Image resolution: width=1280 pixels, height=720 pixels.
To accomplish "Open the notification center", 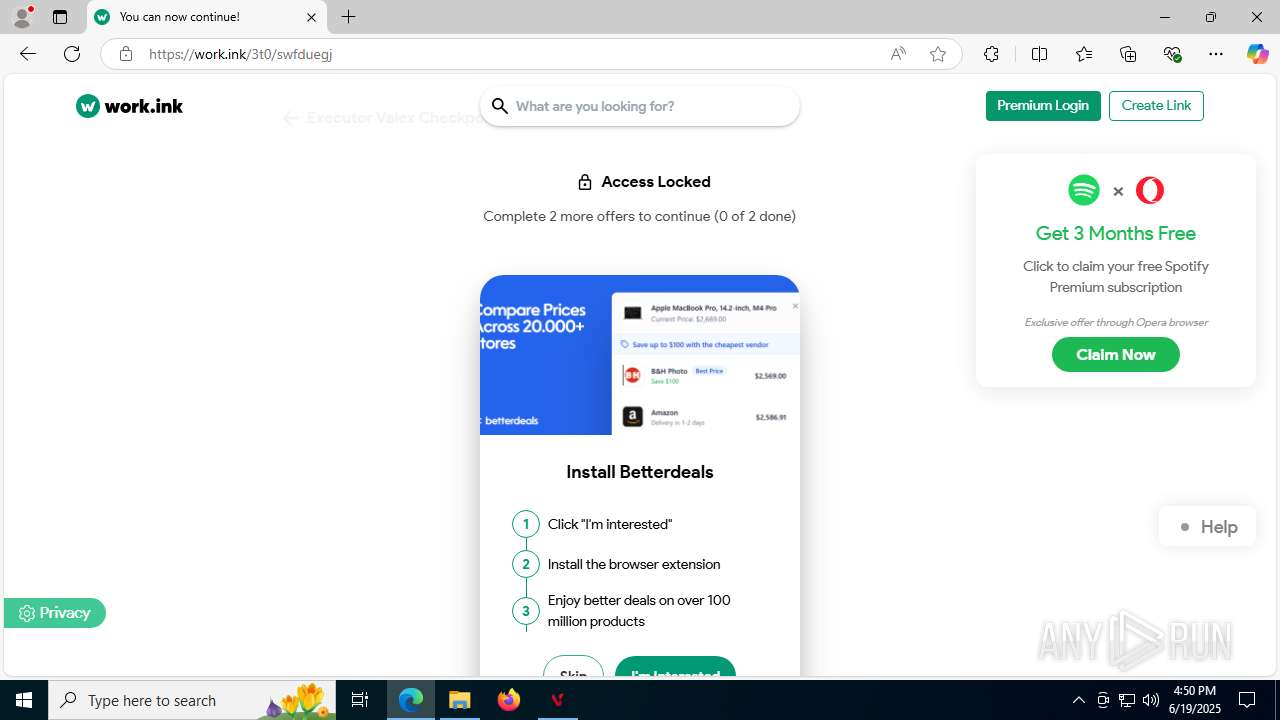I will 1247,700.
